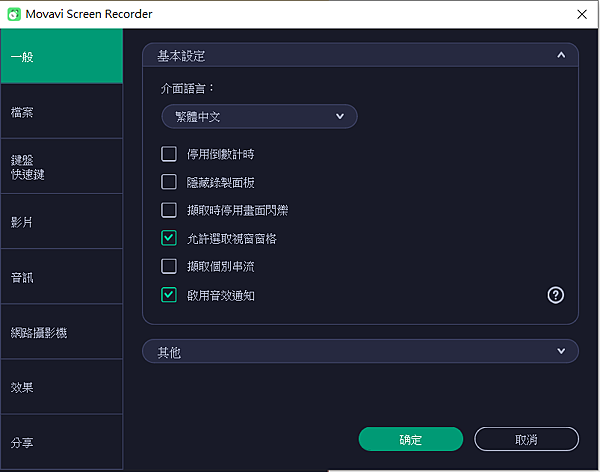Close the settings window
This screenshot has height=472, width=600.
(x=582, y=14)
